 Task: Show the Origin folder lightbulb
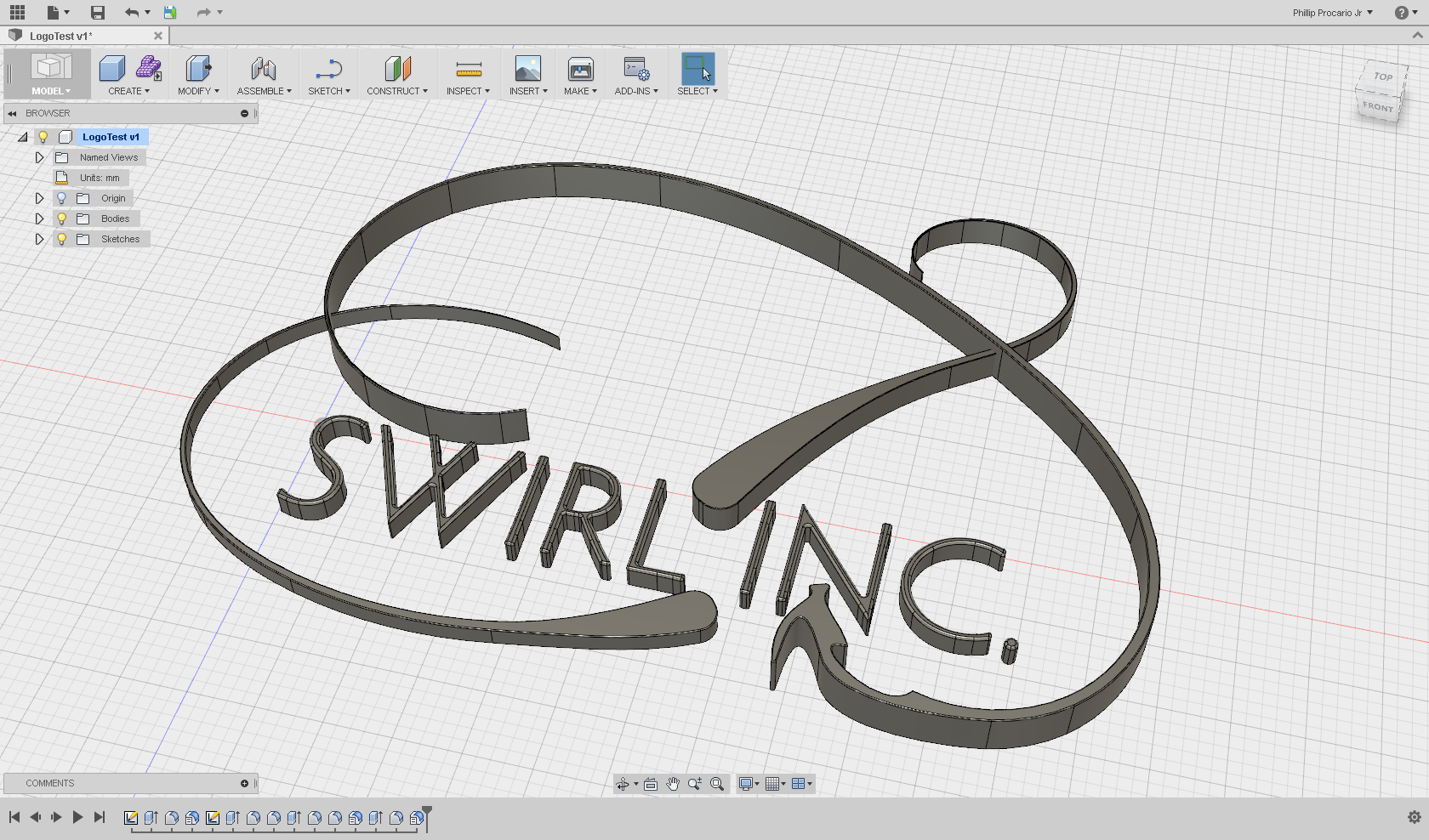(61, 198)
